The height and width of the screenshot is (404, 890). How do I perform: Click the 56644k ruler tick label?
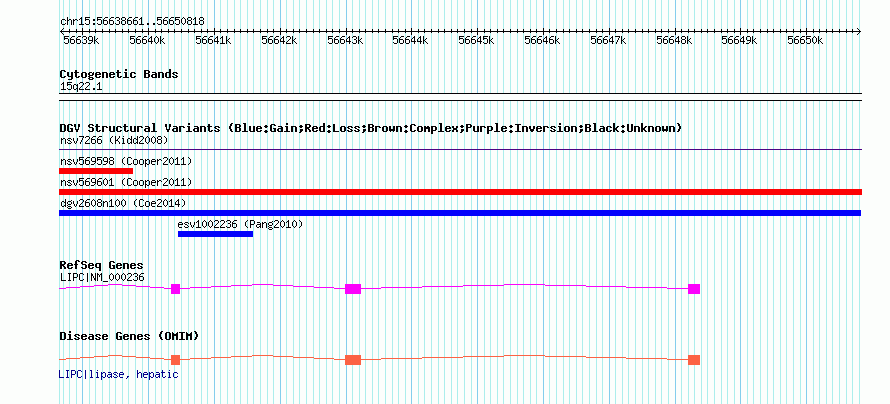[x=412, y=40]
